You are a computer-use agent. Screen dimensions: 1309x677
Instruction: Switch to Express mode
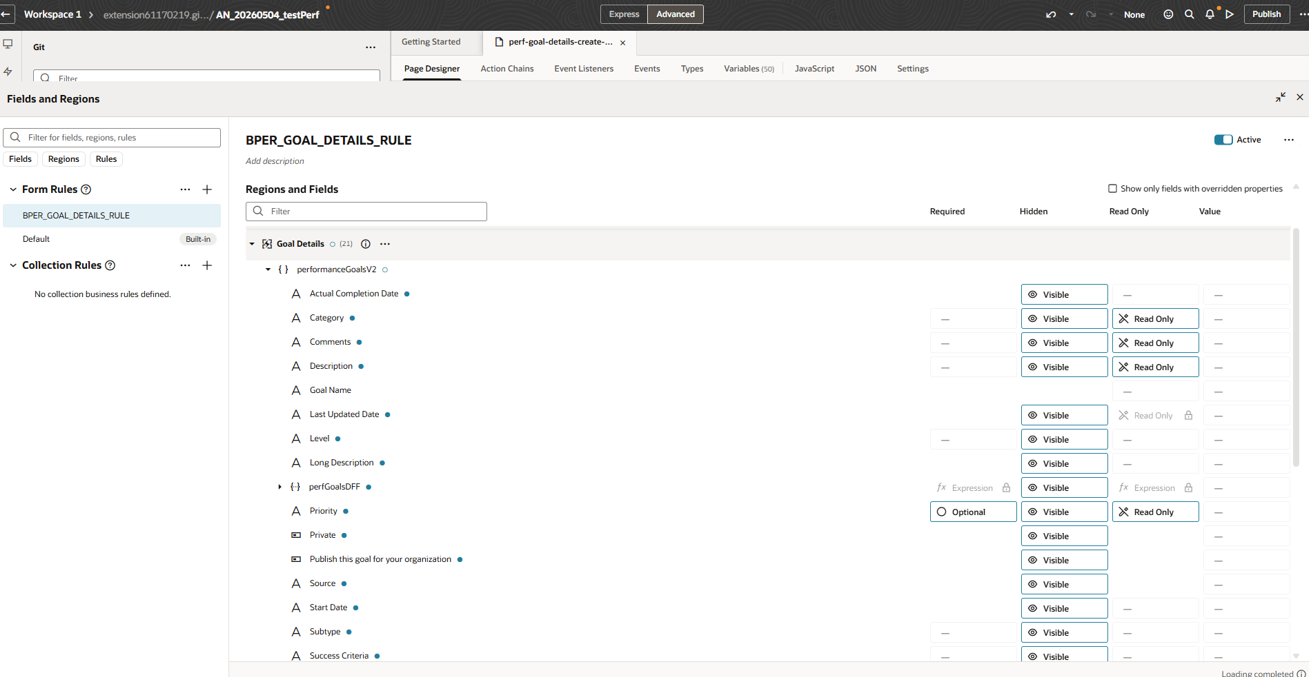[x=624, y=14]
